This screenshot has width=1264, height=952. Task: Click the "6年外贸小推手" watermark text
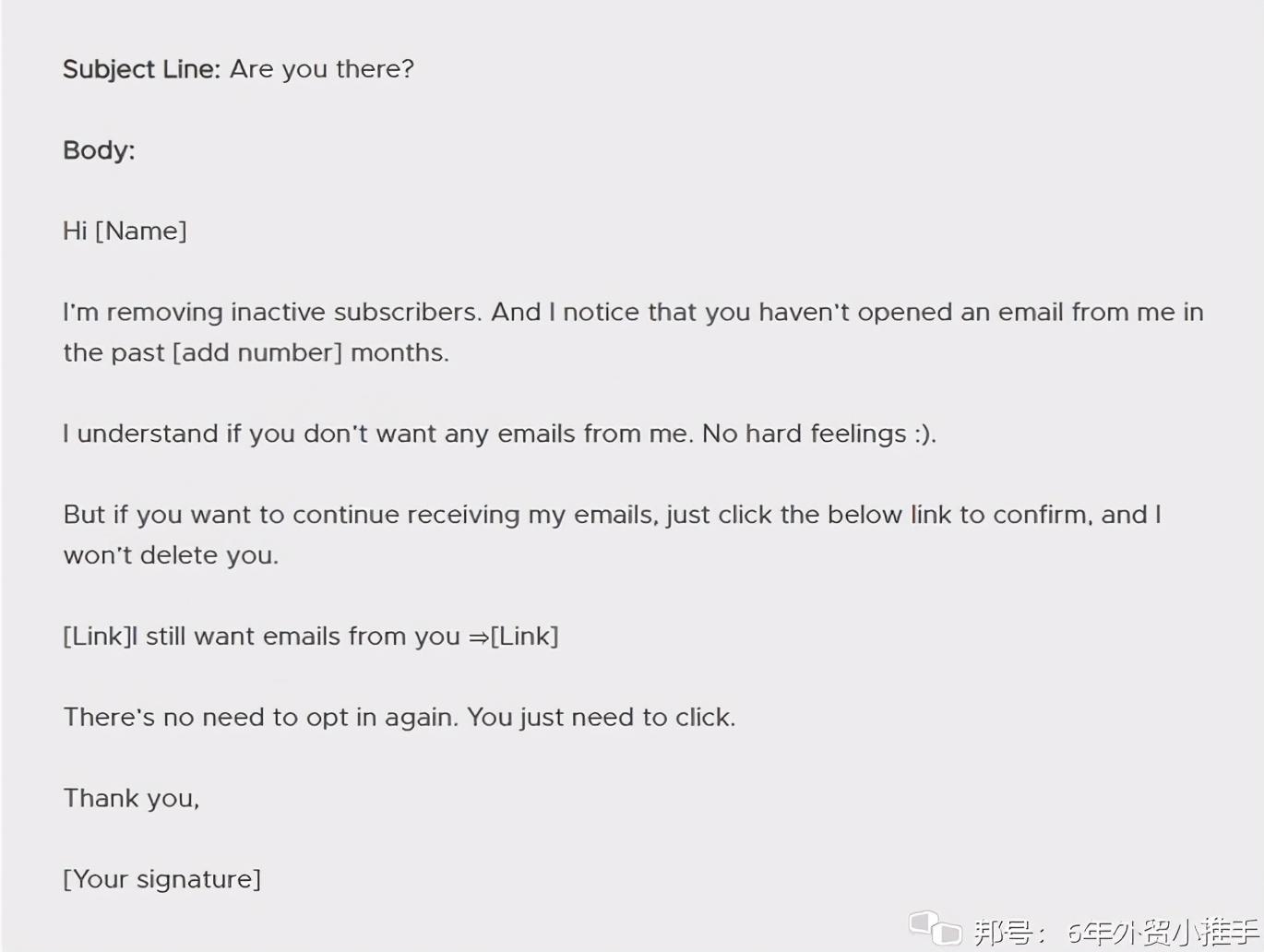pos(1163,933)
